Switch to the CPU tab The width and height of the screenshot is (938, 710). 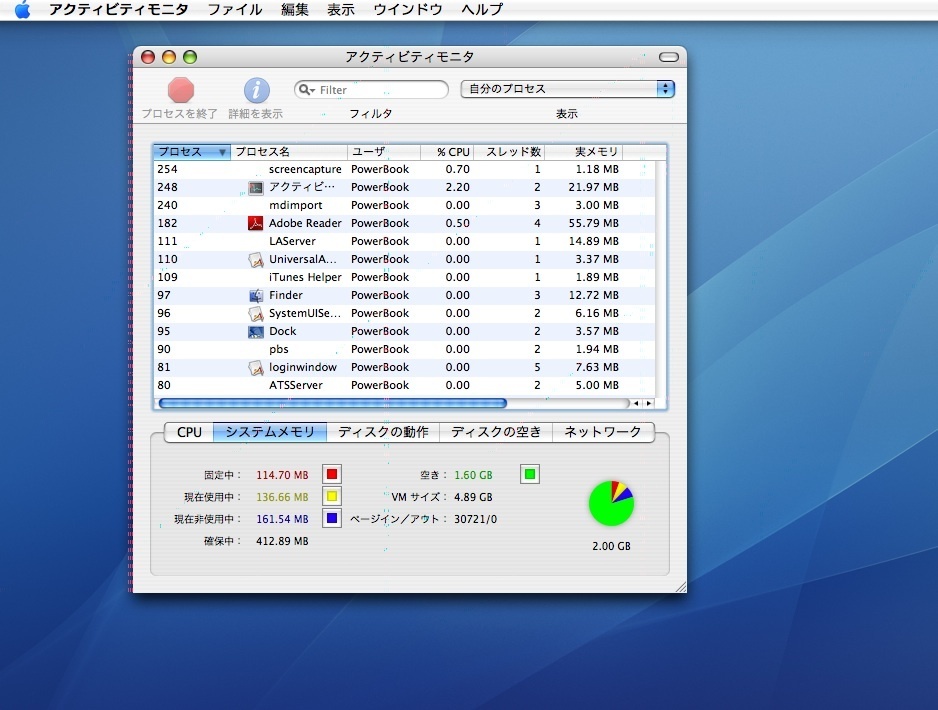(189, 432)
